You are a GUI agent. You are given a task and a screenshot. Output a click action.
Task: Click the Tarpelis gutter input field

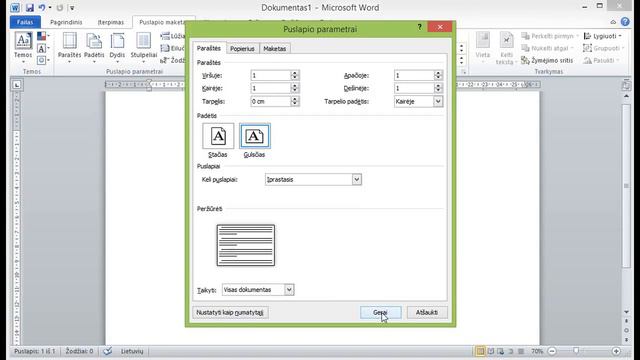point(271,101)
